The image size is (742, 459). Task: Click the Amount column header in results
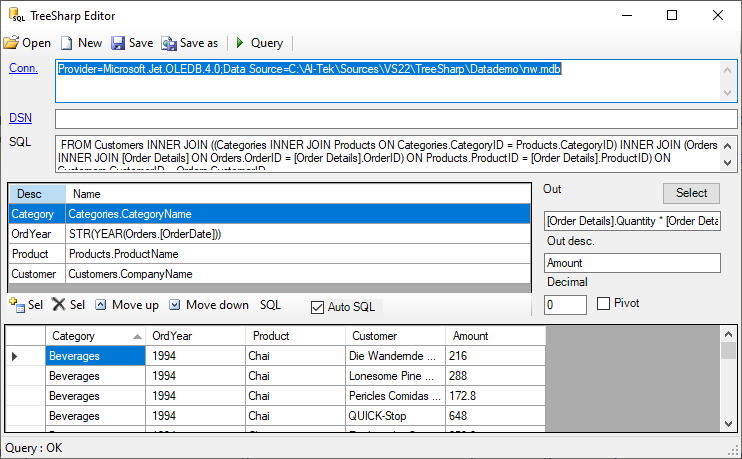[495, 336]
